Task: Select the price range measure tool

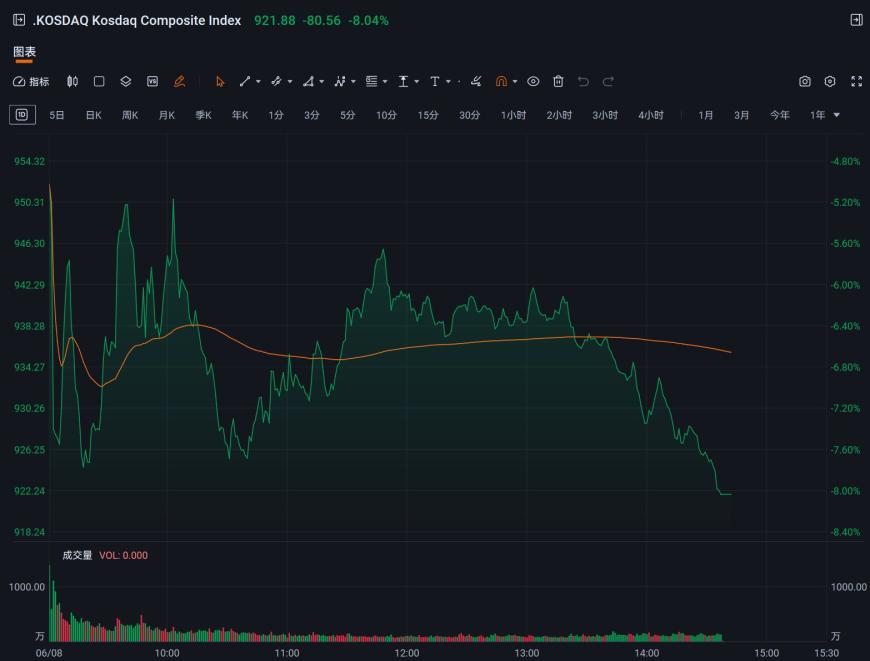Action: coord(403,82)
